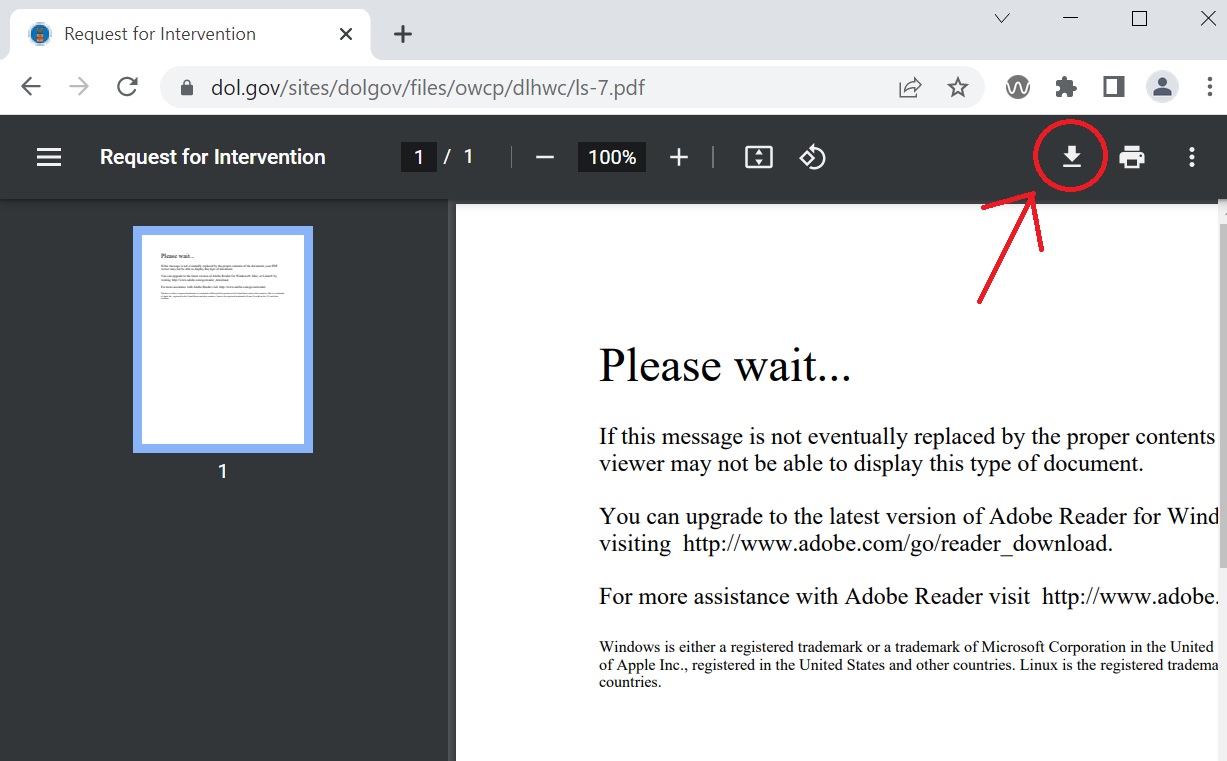1227x761 pixels.
Task: Reload the current page
Action: coord(127,87)
